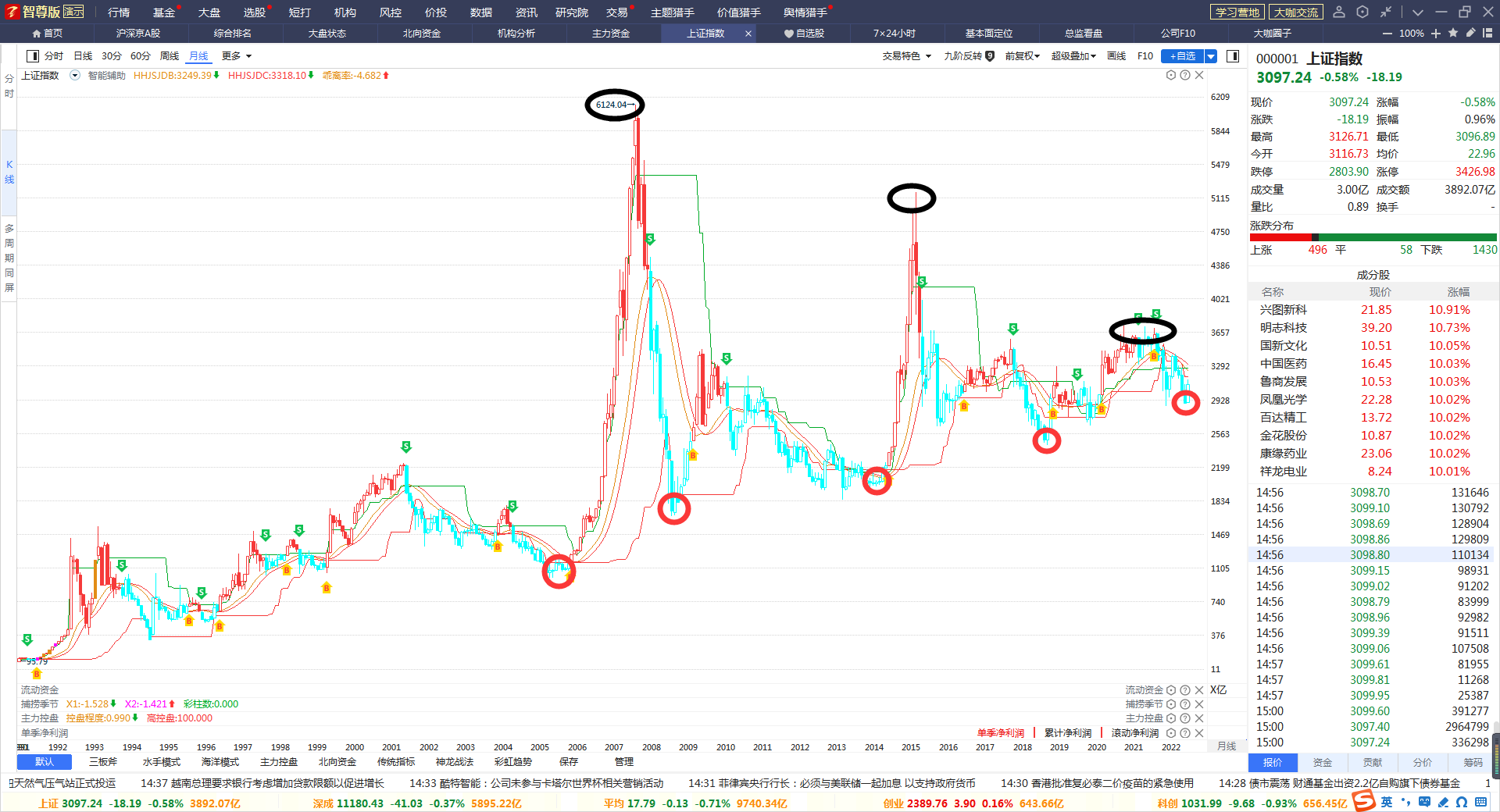1500x812 pixels.
Task: Click the home icon on 首页 tab
Action: tap(37, 34)
